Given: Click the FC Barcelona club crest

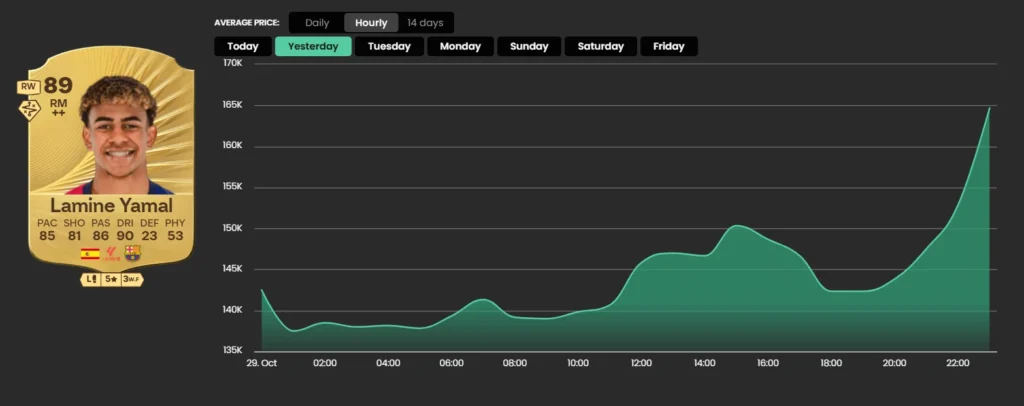Looking at the screenshot, I should click(x=133, y=253).
